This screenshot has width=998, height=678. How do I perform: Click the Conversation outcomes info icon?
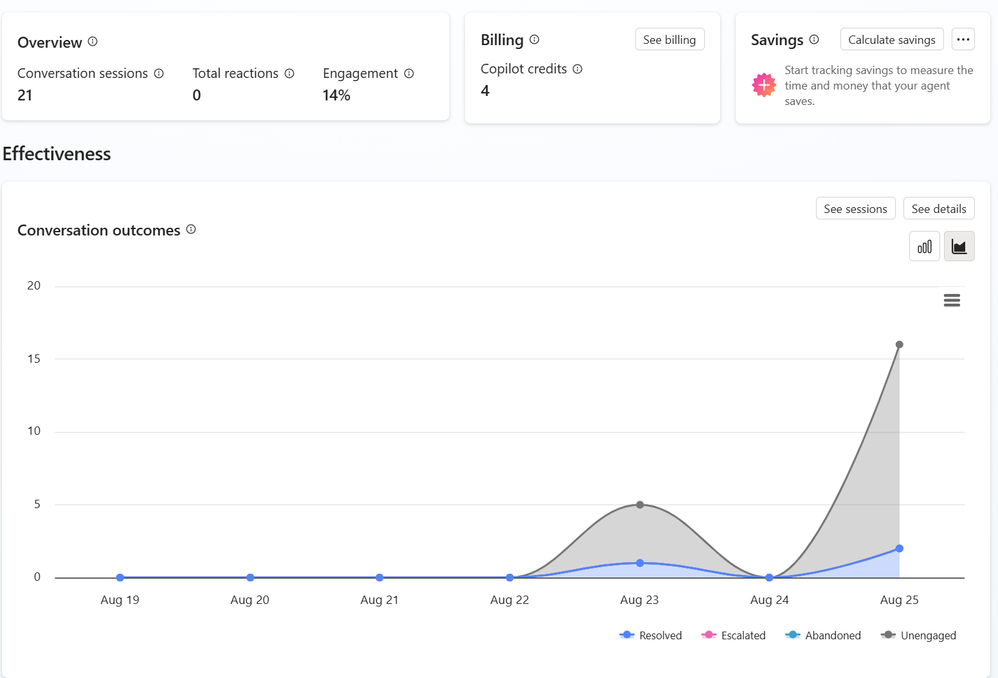click(x=191, y=229)
